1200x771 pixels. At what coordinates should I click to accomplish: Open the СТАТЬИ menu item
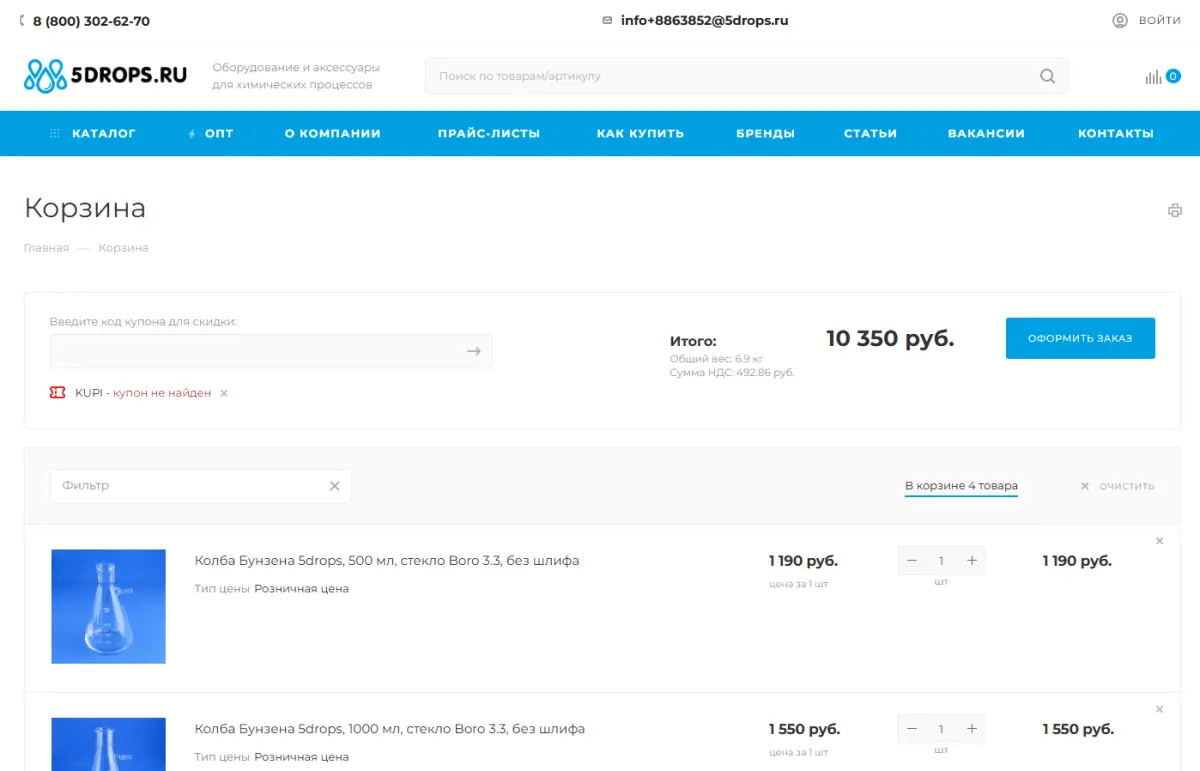tap(870, 133)
